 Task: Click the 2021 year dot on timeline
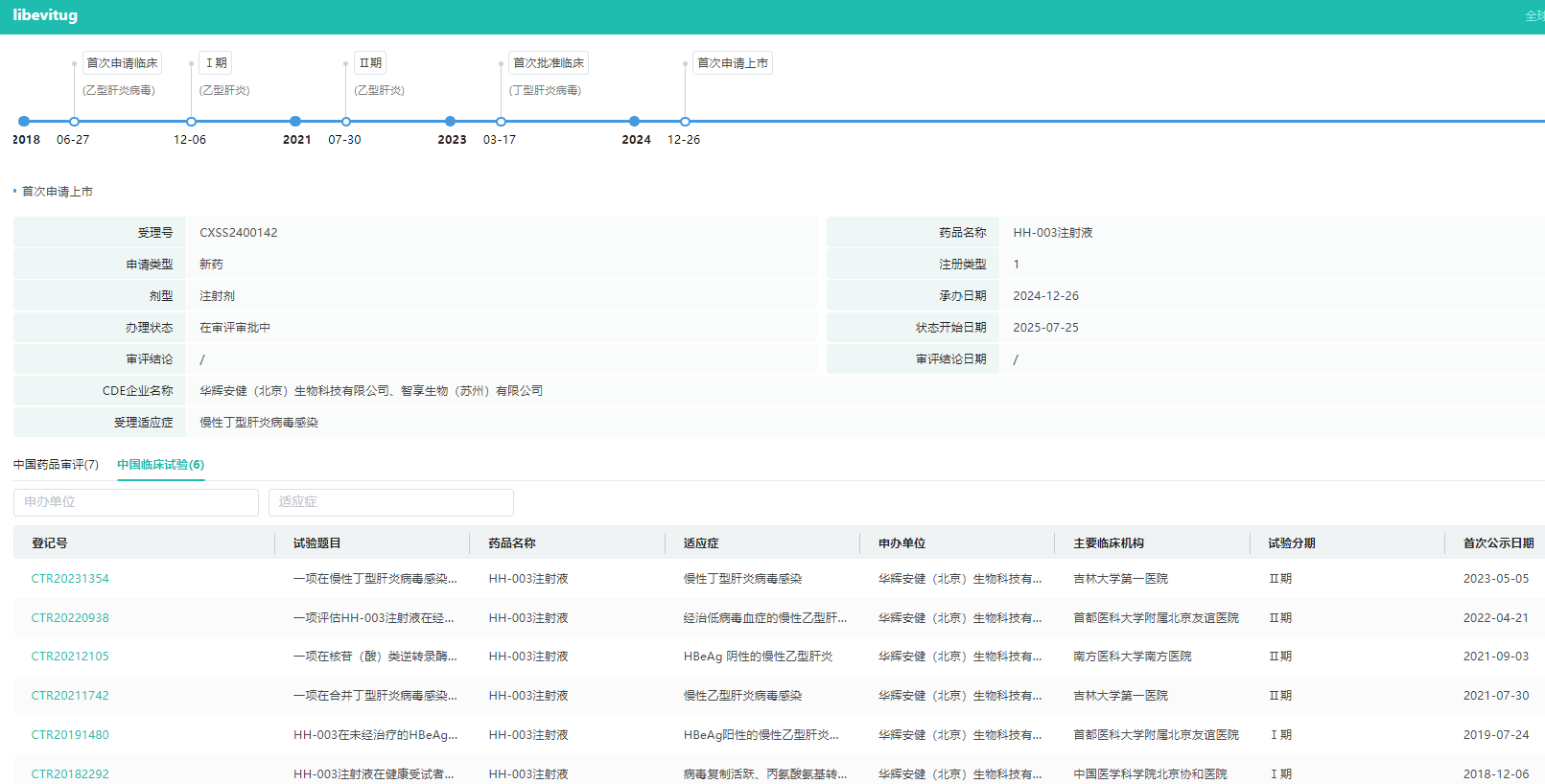tap(295, 122)
